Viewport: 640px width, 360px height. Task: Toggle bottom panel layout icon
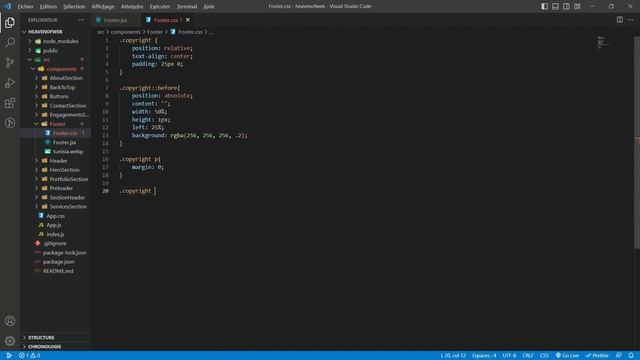click(x=556, y=7)
